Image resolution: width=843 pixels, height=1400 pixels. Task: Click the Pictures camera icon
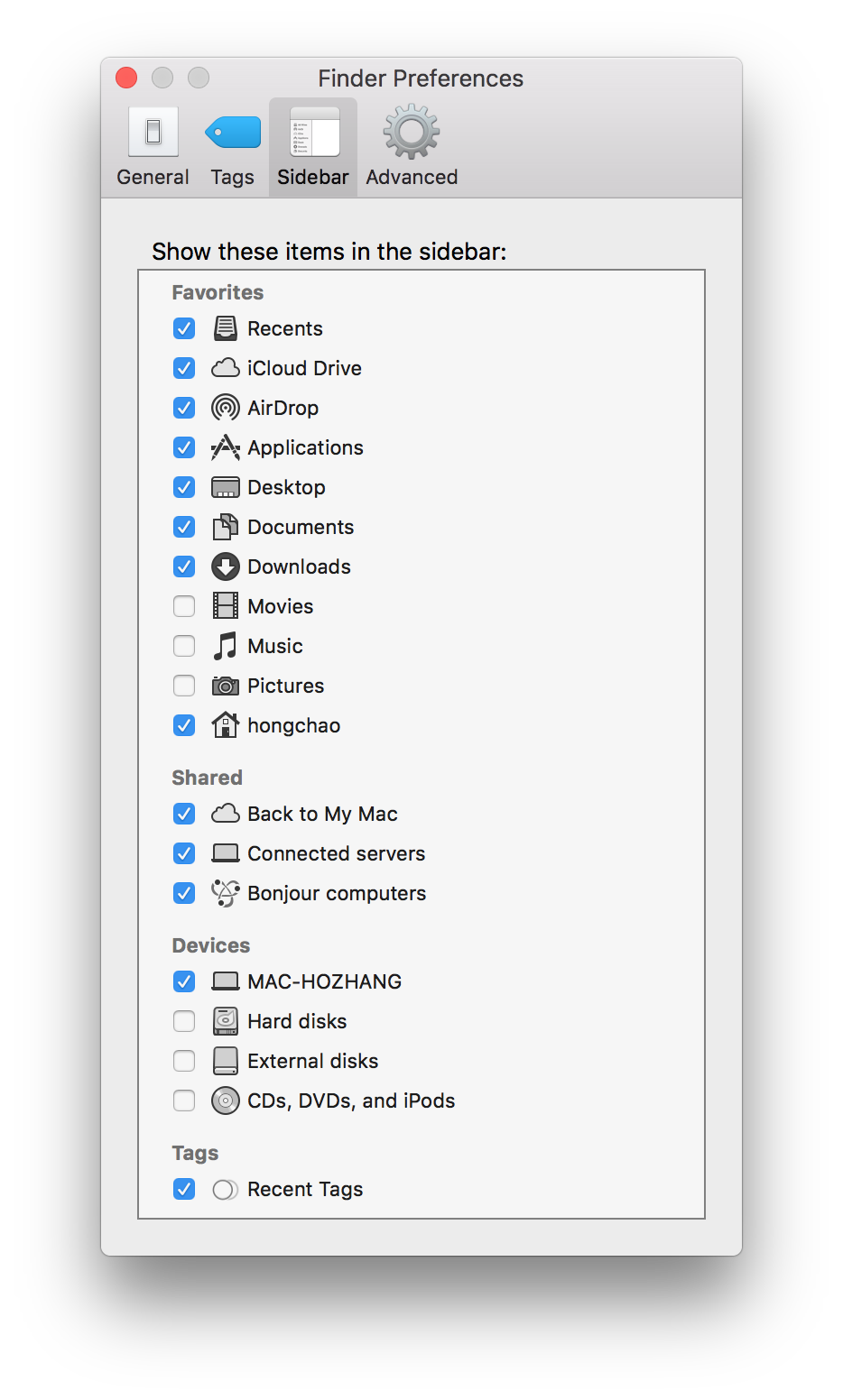(225, 686)
